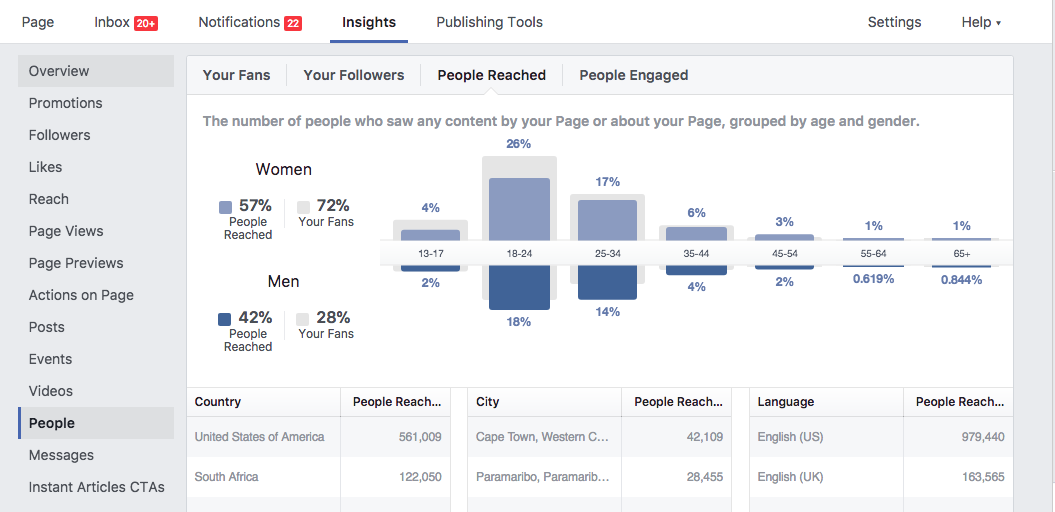Viewport: 1055px width, 512px height.
Task: Go to Promotions in the sidebar
Action: pyautogui.click(x=65, y=103)
